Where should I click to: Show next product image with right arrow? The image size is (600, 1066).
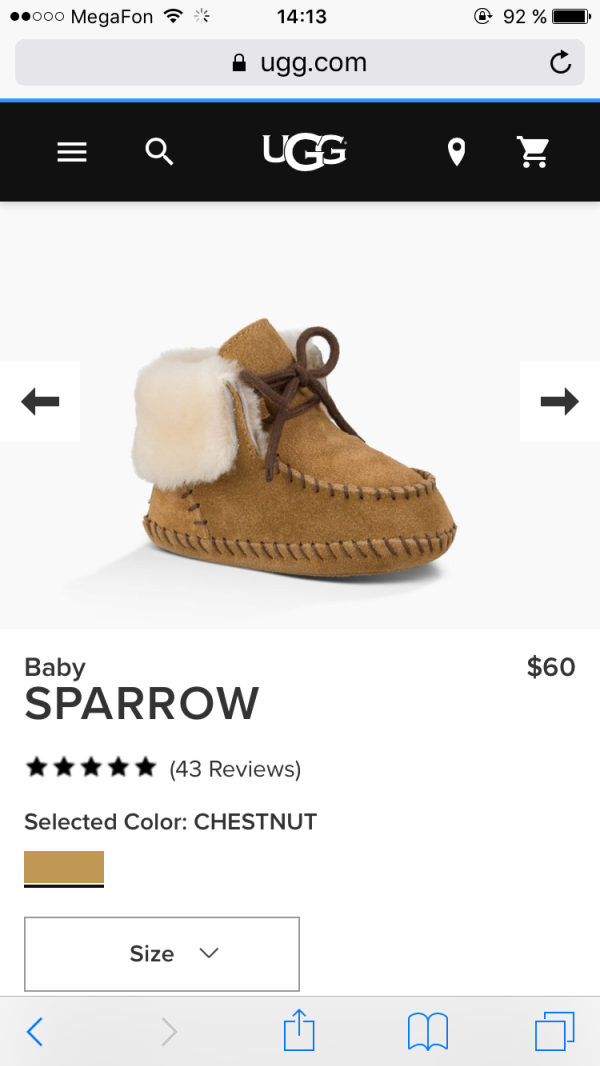[x=560, y=402]
